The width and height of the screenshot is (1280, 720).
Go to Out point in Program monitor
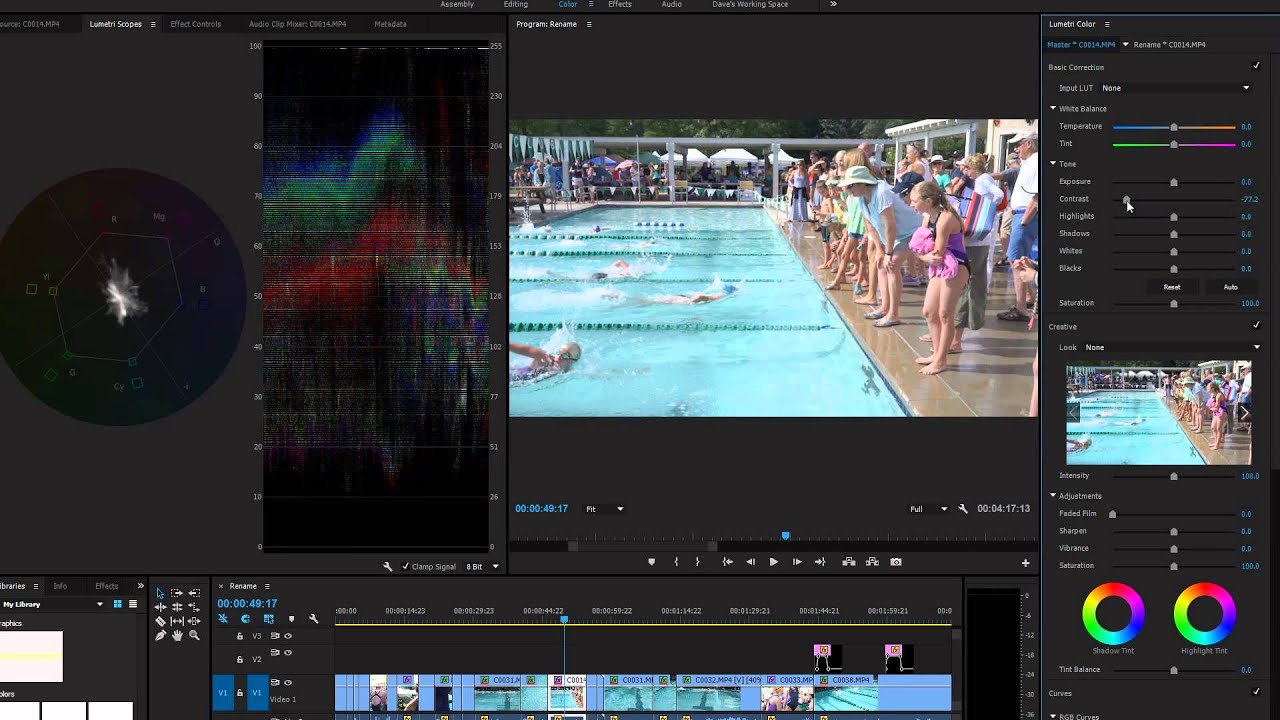[820, 562]
